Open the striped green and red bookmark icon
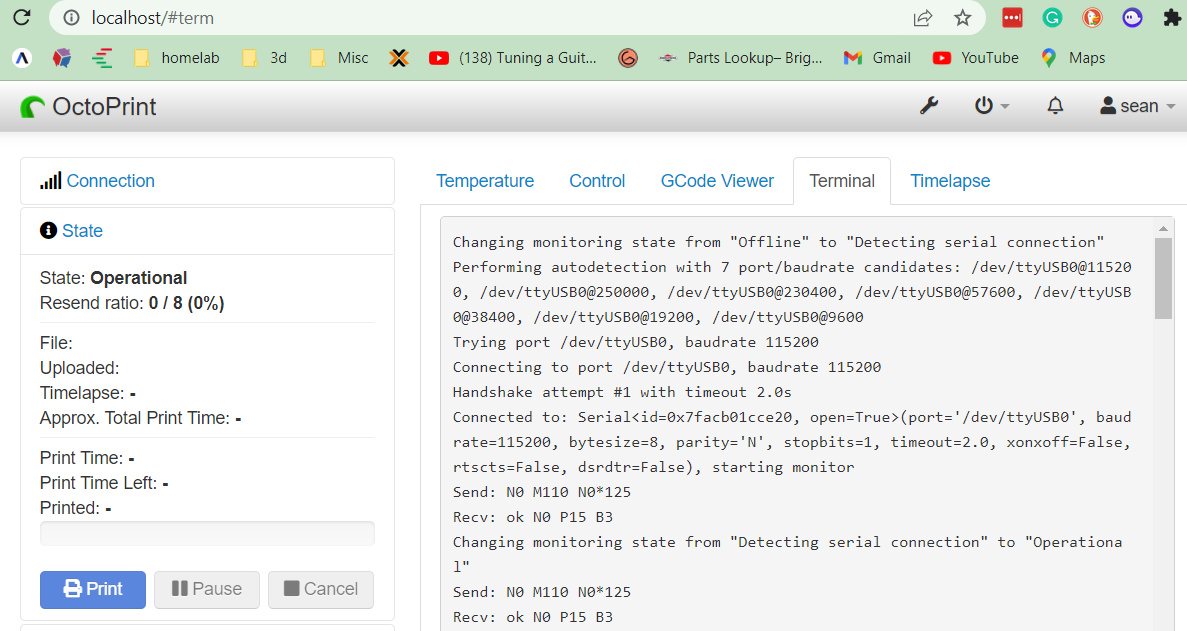 pos(102,58)
